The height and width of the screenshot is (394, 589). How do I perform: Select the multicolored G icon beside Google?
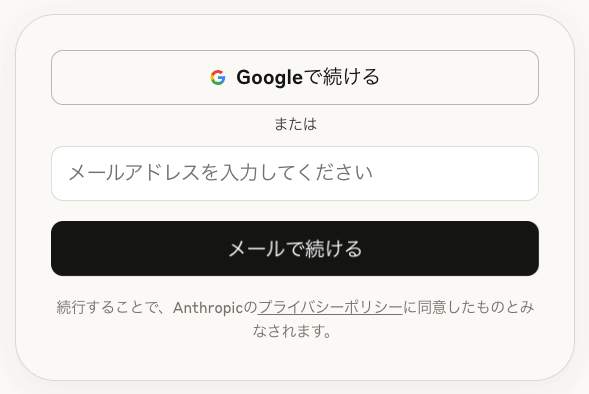218,77
